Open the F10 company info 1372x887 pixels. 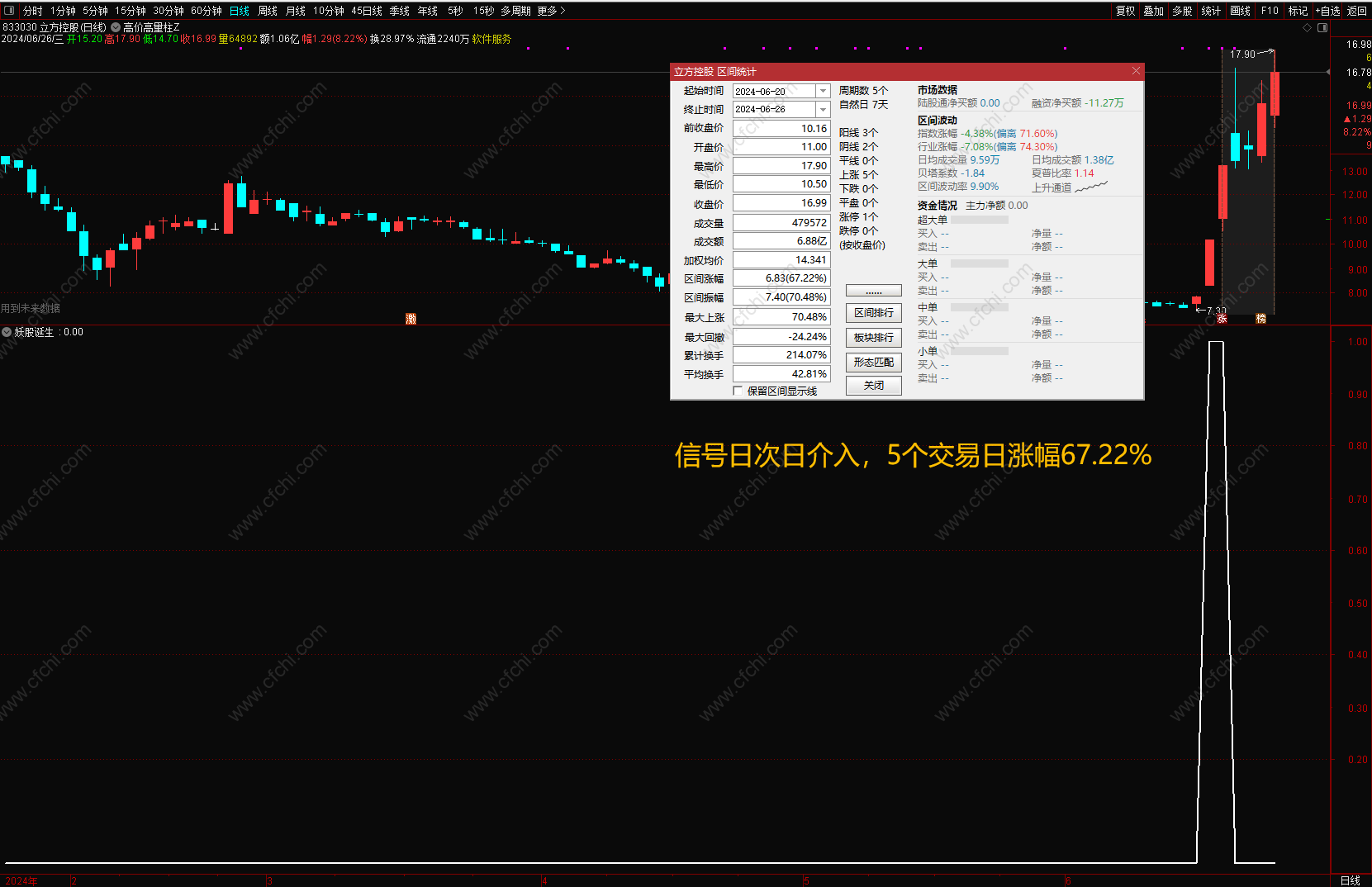(1270, 11)
